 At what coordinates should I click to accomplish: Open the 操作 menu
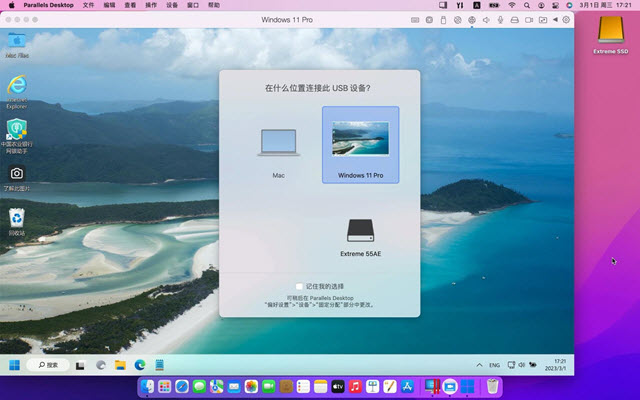tap(151, 5)
